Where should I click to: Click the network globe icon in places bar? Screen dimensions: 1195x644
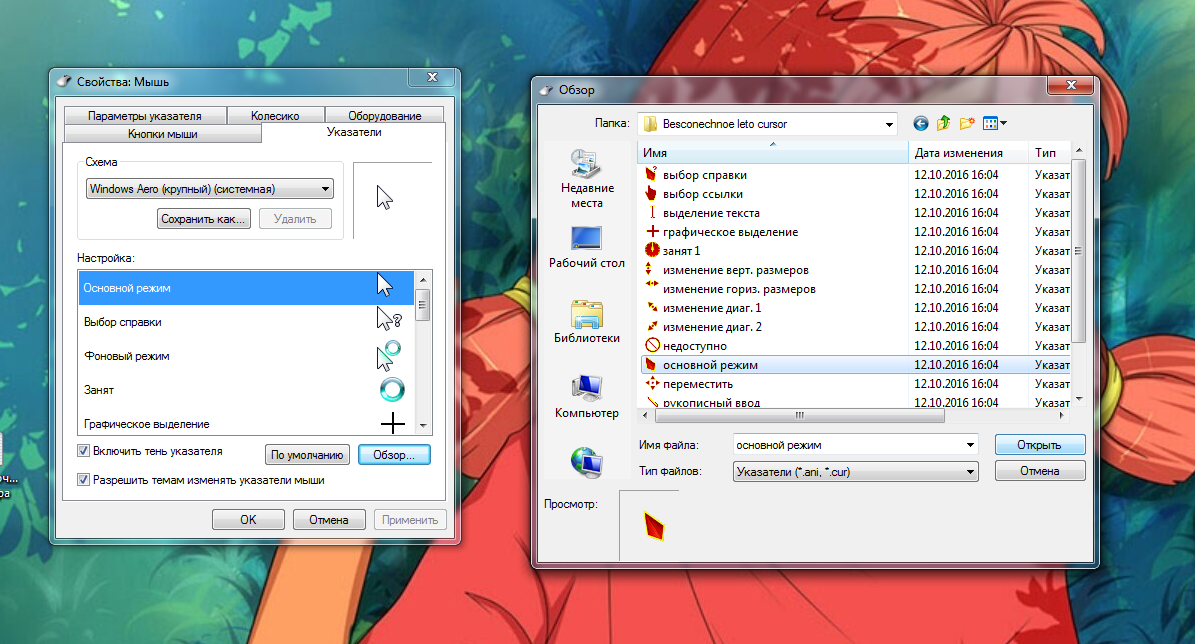click(587, 462)
